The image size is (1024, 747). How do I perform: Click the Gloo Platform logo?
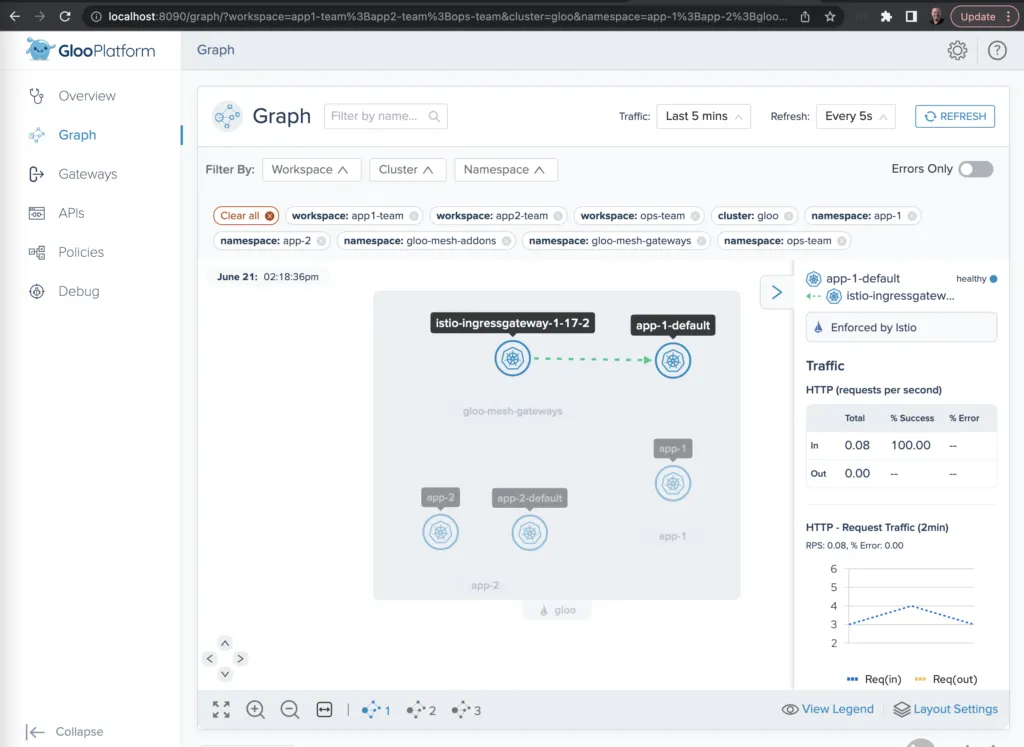pyautogui.click(x=91, y=50)
